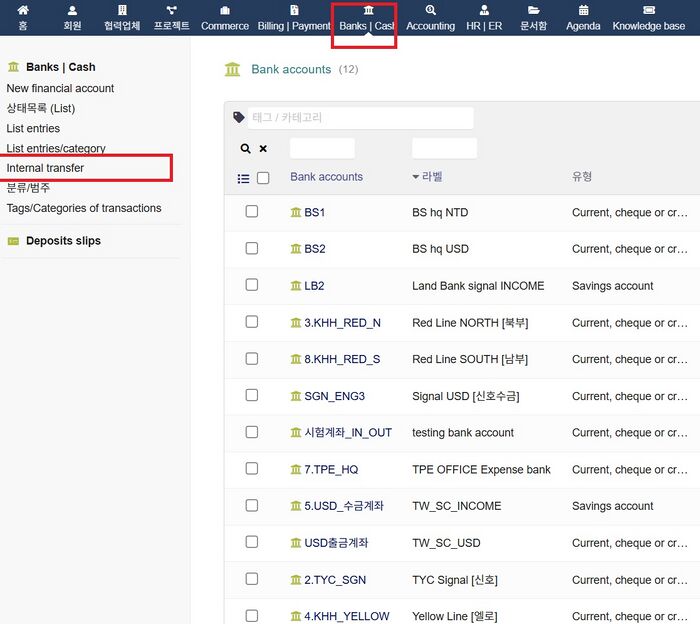
Task: Select the LB2 account row checkbox
Action: point(252,285)
